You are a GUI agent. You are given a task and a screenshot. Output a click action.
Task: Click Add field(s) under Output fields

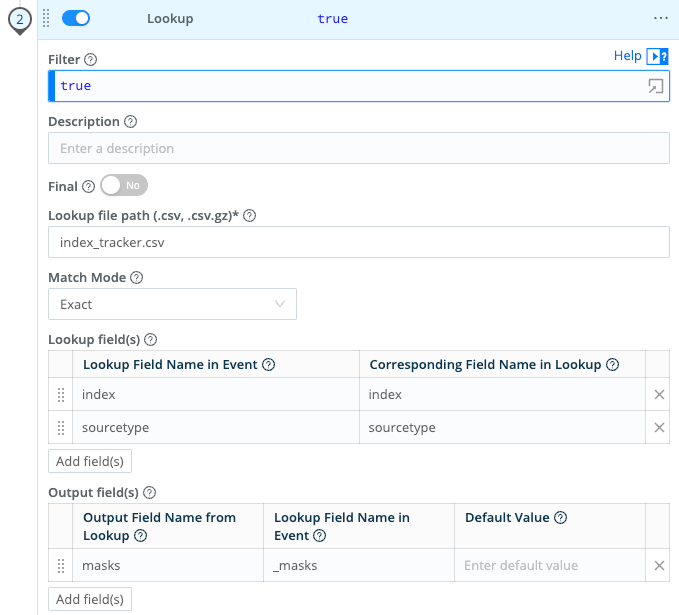point(90,599)
